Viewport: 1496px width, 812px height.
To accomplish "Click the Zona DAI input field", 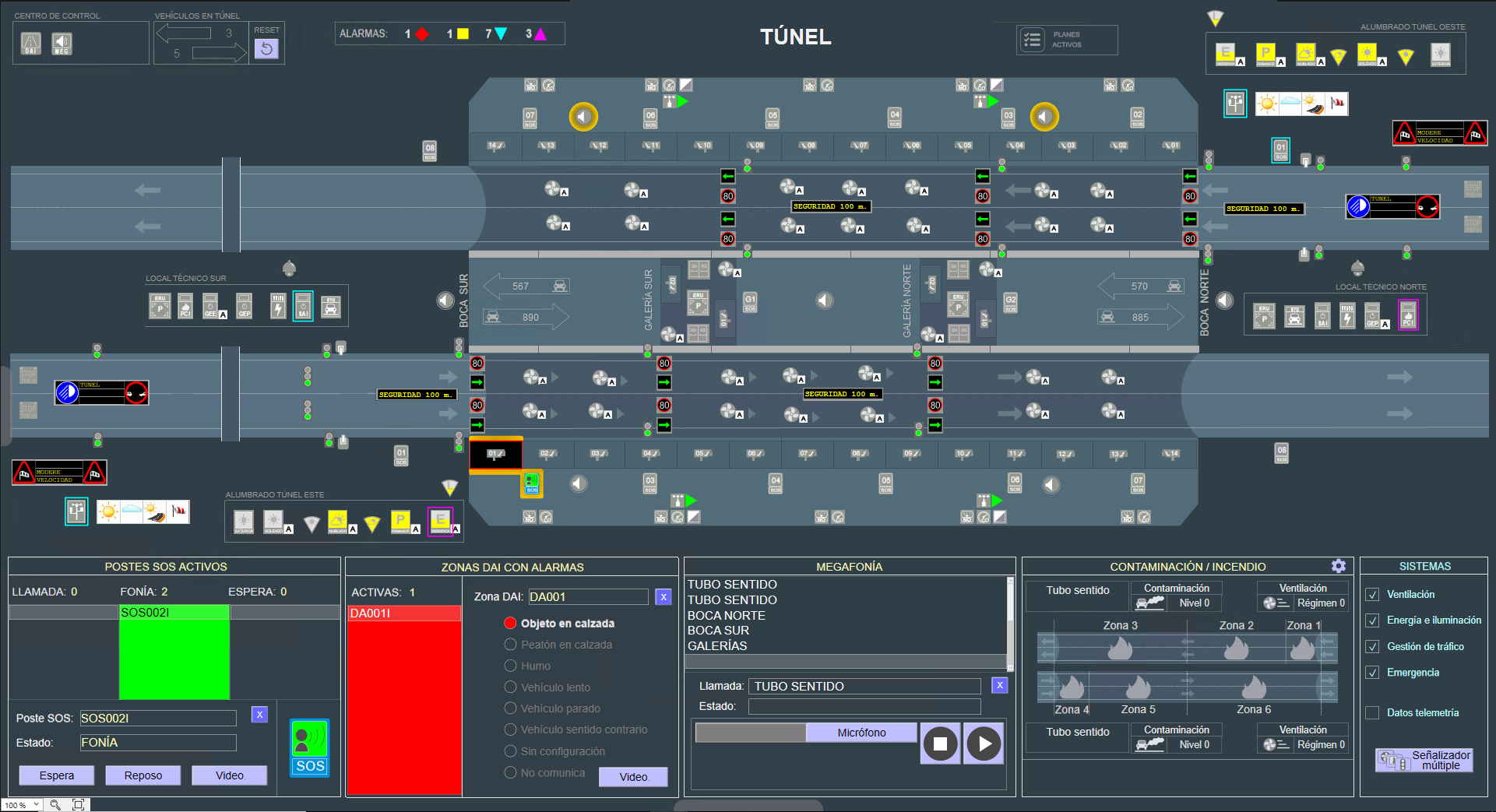I will tap(588, 597).
